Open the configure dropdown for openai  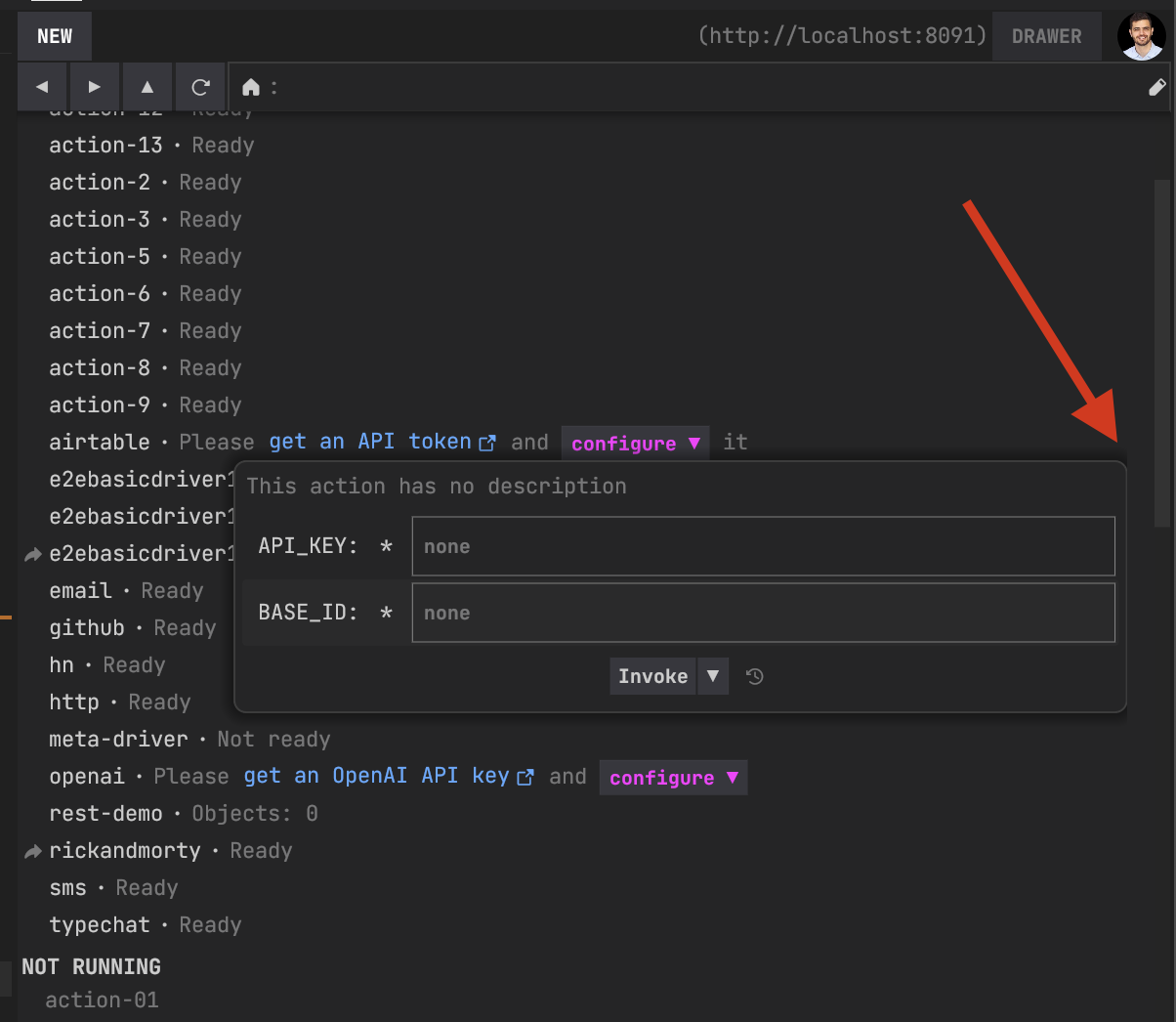tap(672, 777)
